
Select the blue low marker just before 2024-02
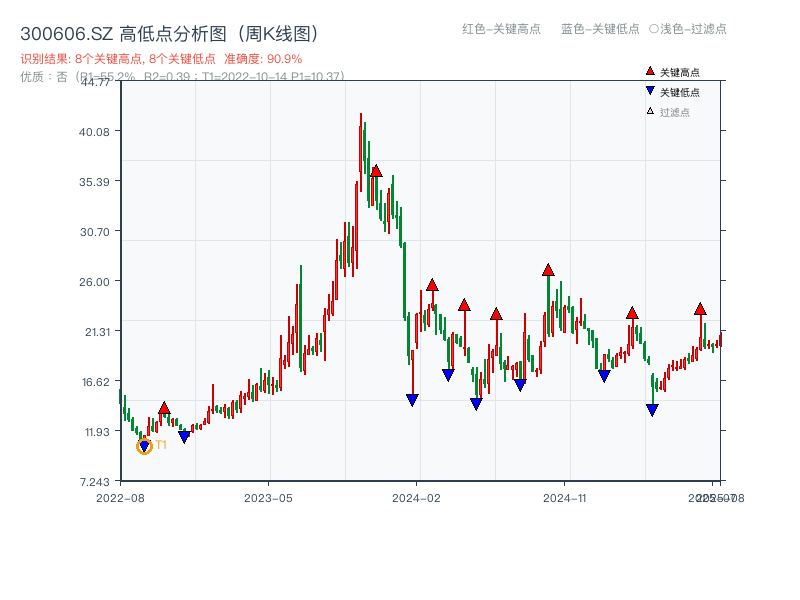click(412, 400)
